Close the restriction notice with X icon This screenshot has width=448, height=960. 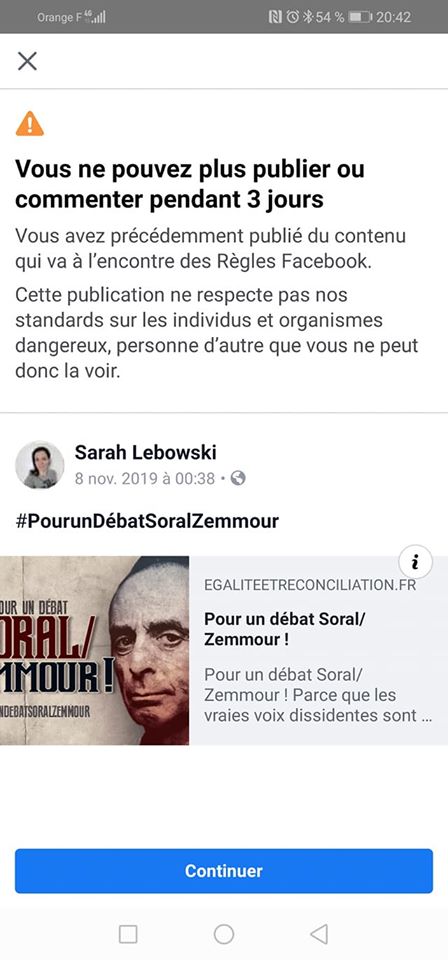(x=28, y=61)
